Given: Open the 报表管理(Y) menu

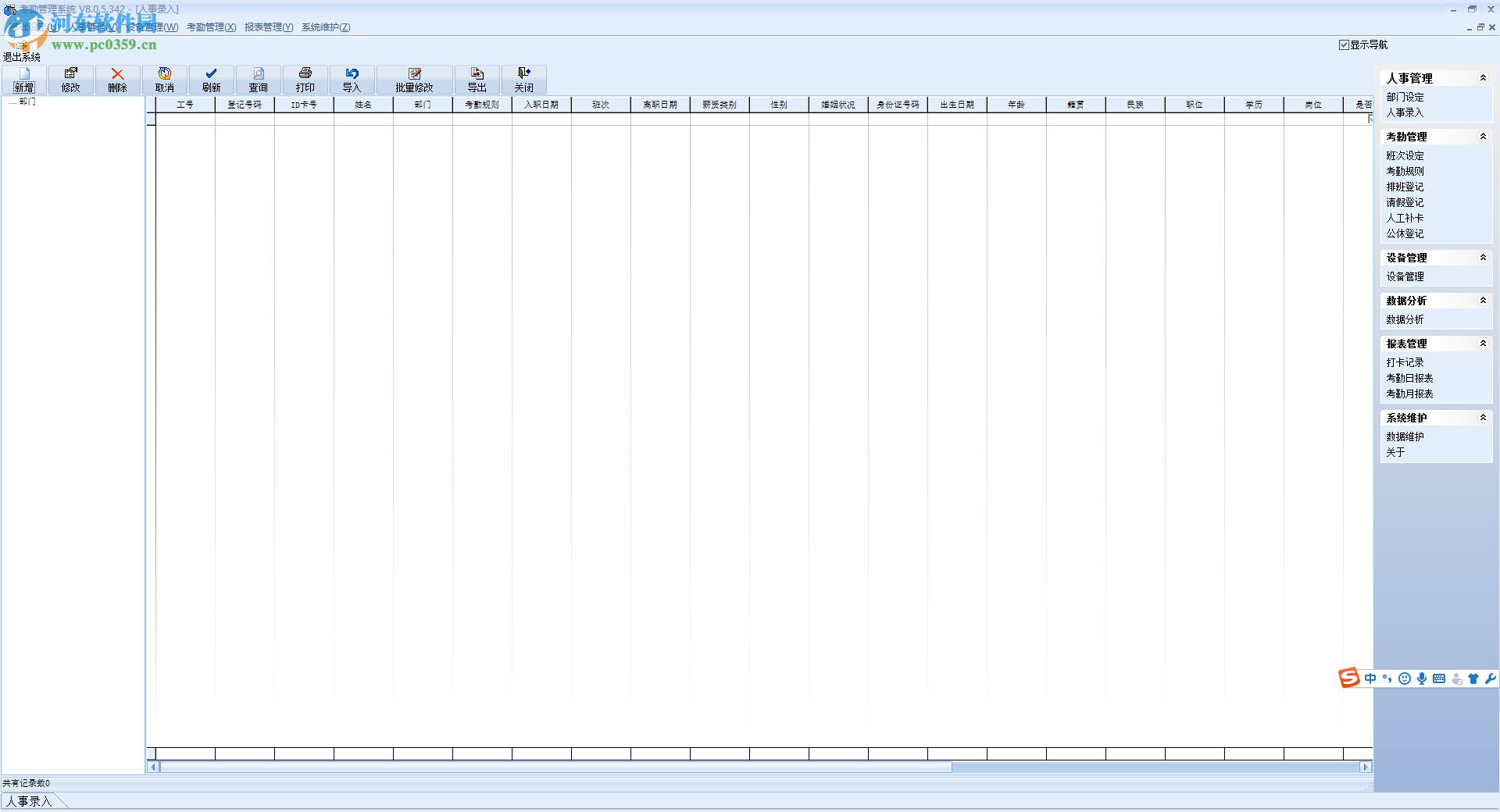Looking at the screenshot, I should click(x=269, y=27).
